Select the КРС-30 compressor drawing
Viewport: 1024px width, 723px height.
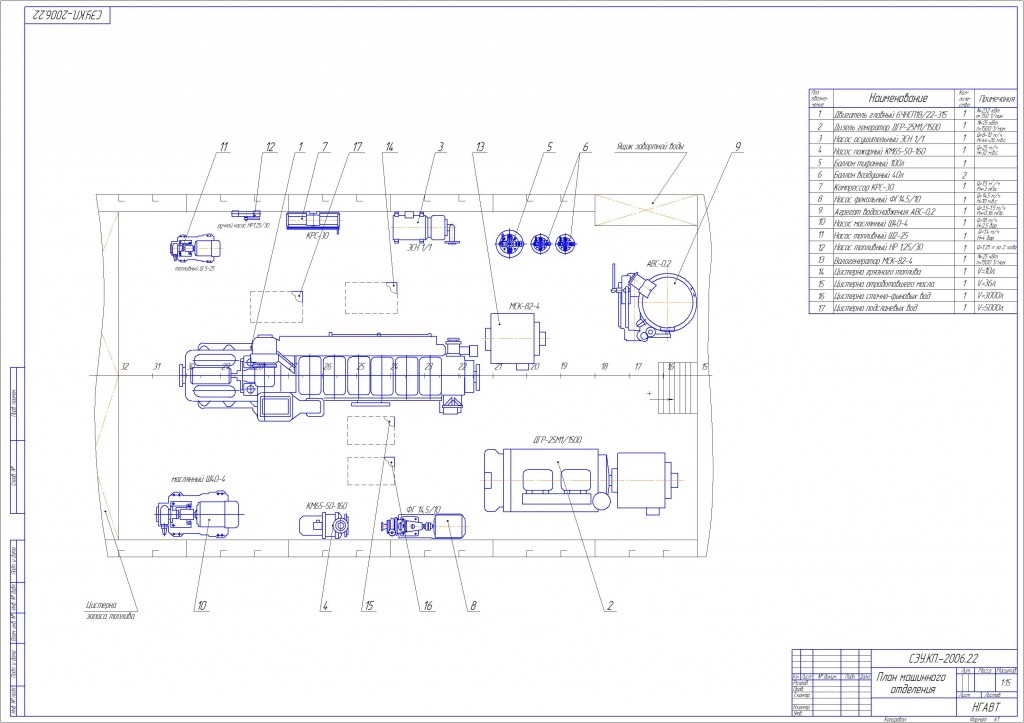[x=315, y=221]
